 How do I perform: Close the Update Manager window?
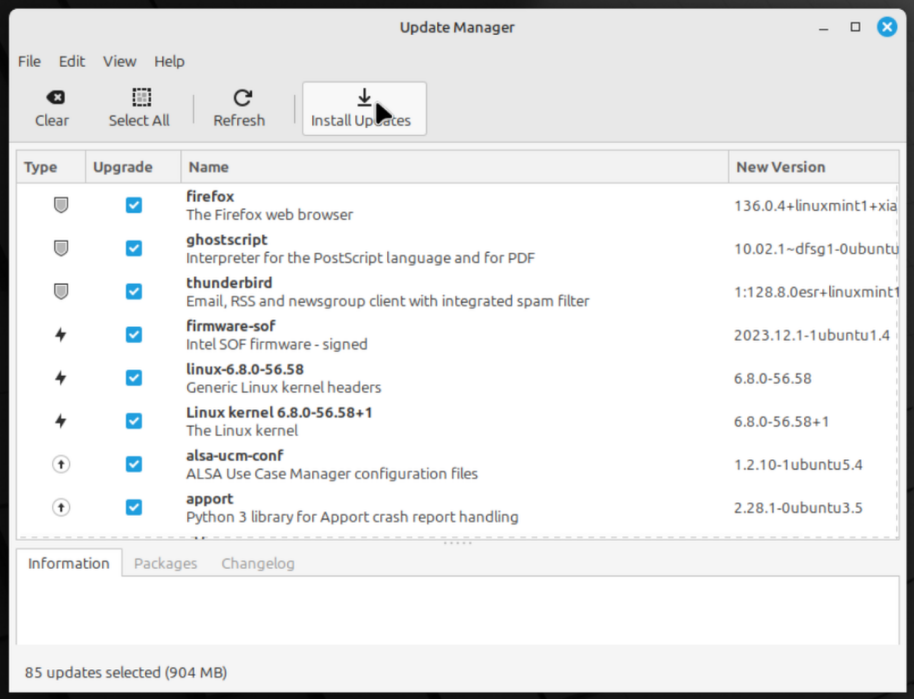point(887,27)
